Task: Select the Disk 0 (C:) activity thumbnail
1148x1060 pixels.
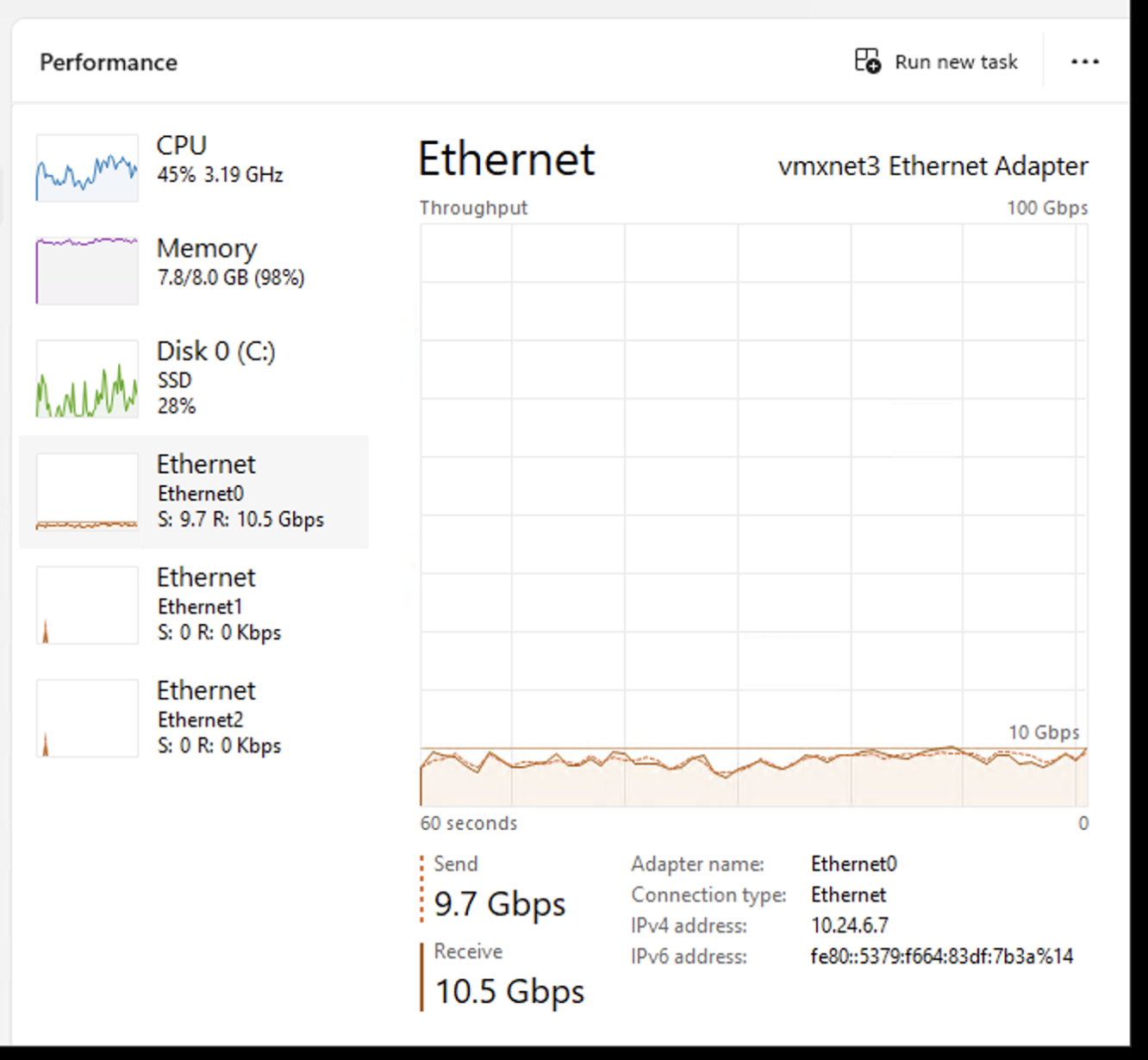Action: coord(87,379)
